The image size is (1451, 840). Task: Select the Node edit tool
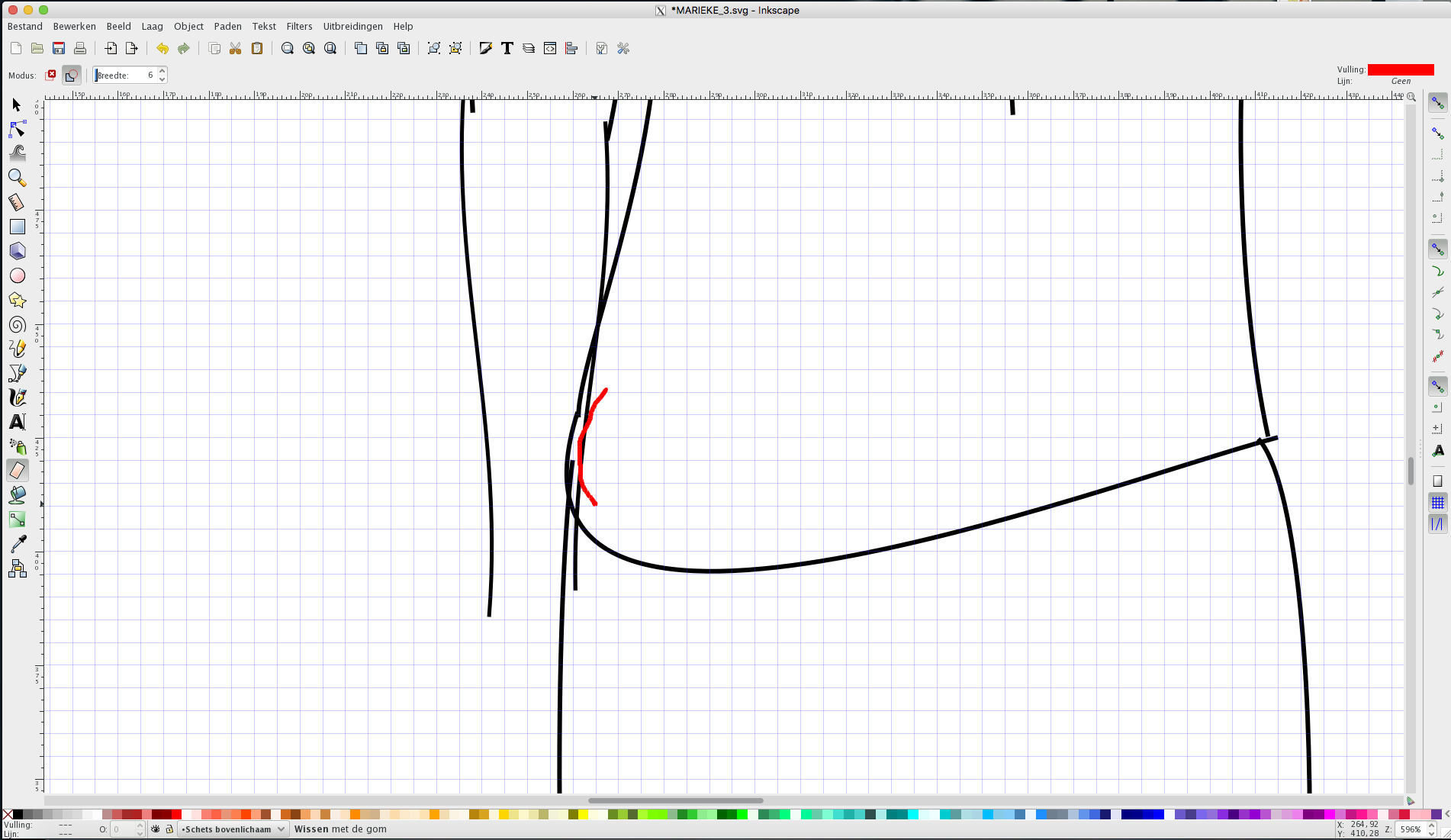[17, 129]
